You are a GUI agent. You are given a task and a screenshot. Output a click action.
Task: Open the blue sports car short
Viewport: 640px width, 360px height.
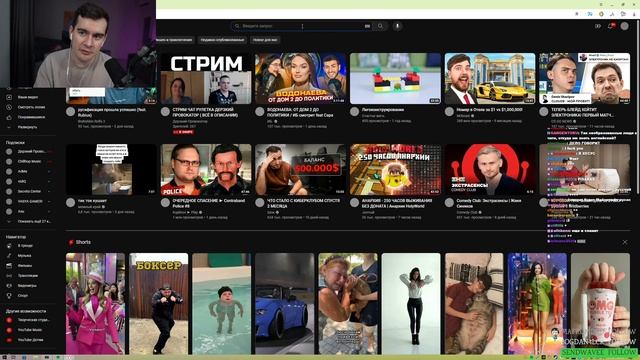tap(285, 303)
